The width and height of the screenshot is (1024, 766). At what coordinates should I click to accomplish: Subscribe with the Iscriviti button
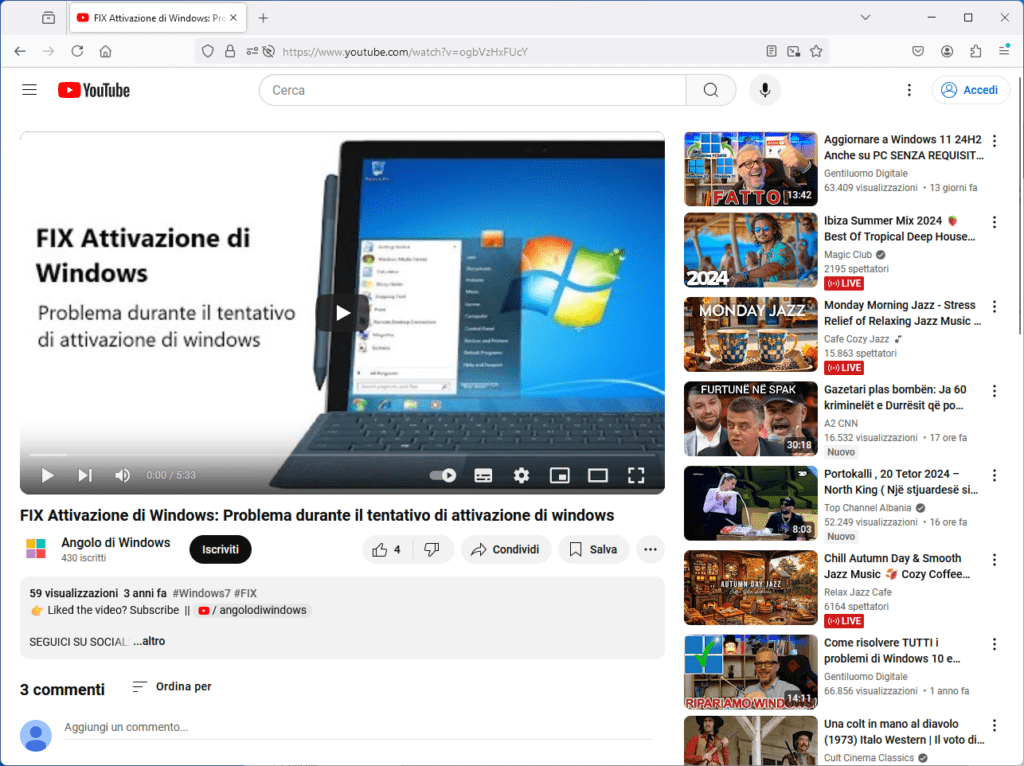[x=220, y=549]
